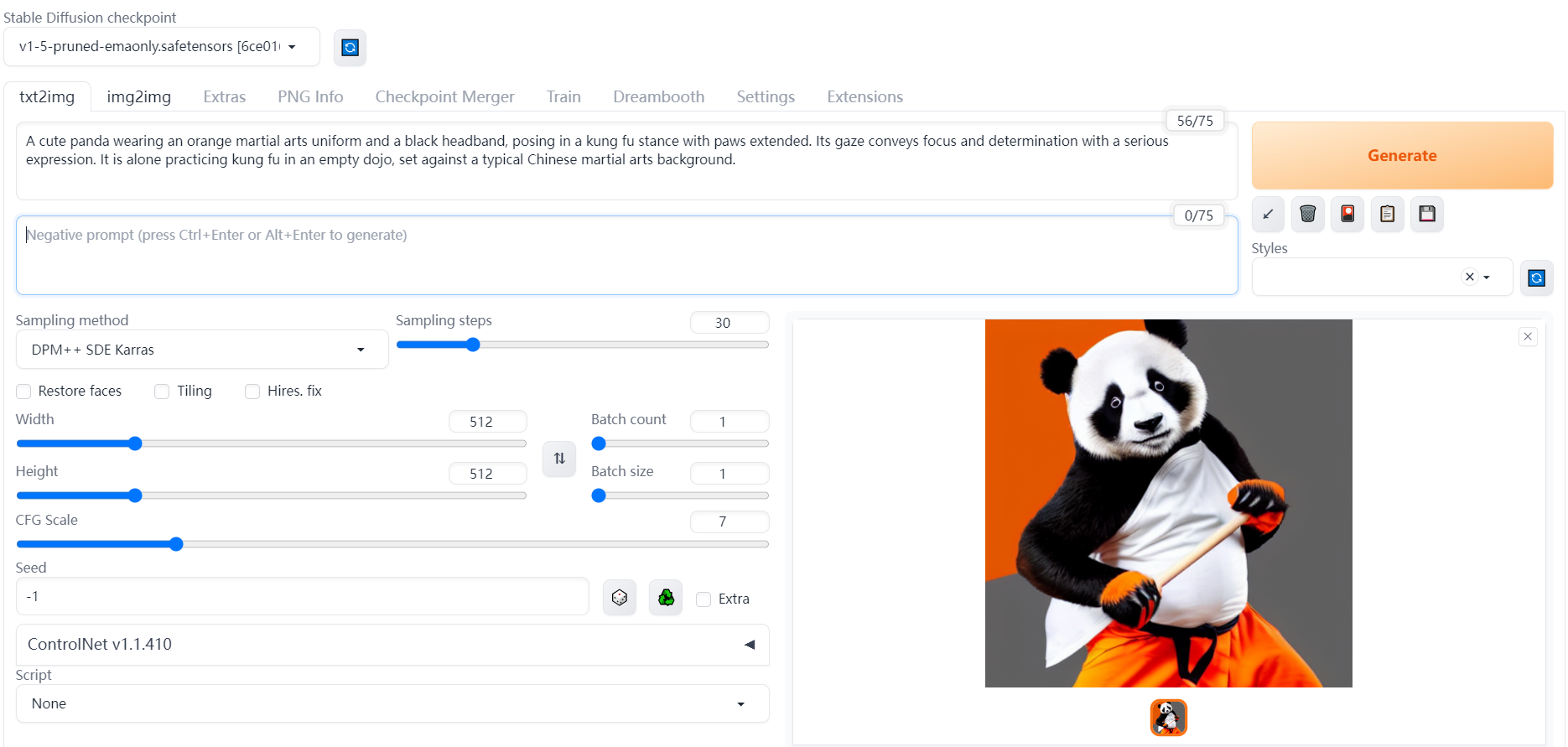Focus the panda prompt text box
This screenshot has height=747, width=1568.
[627, 161]
